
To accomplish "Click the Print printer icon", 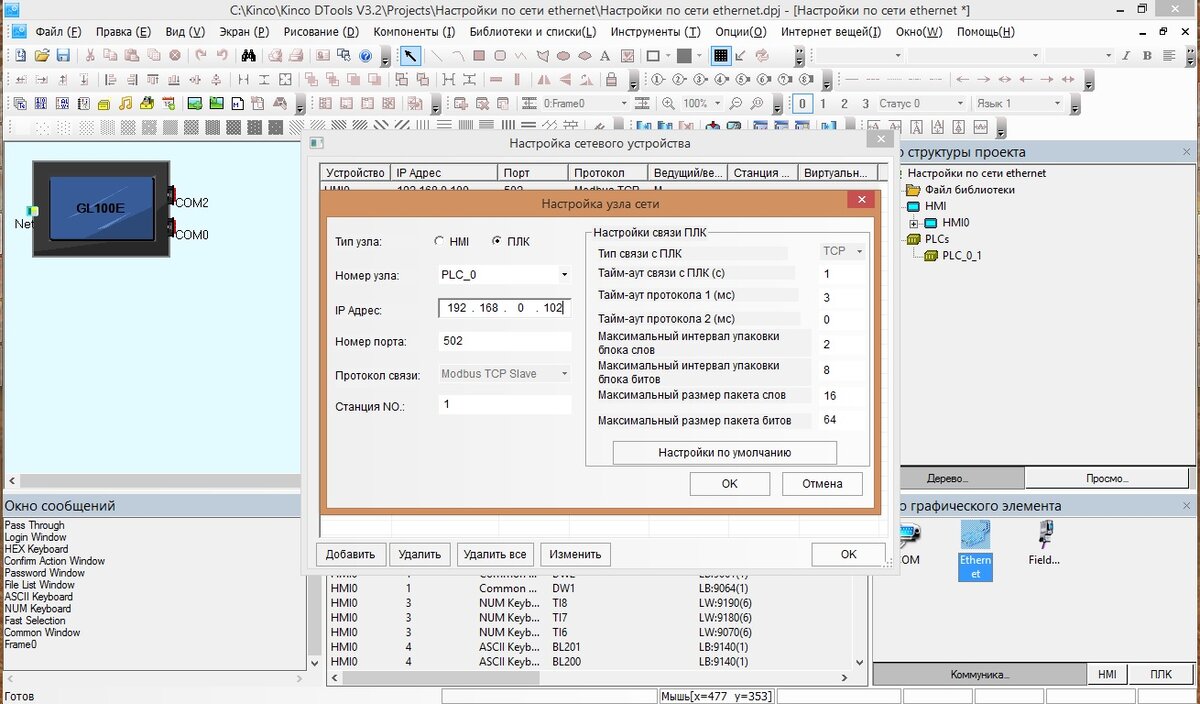I will (x=296, y=55).
